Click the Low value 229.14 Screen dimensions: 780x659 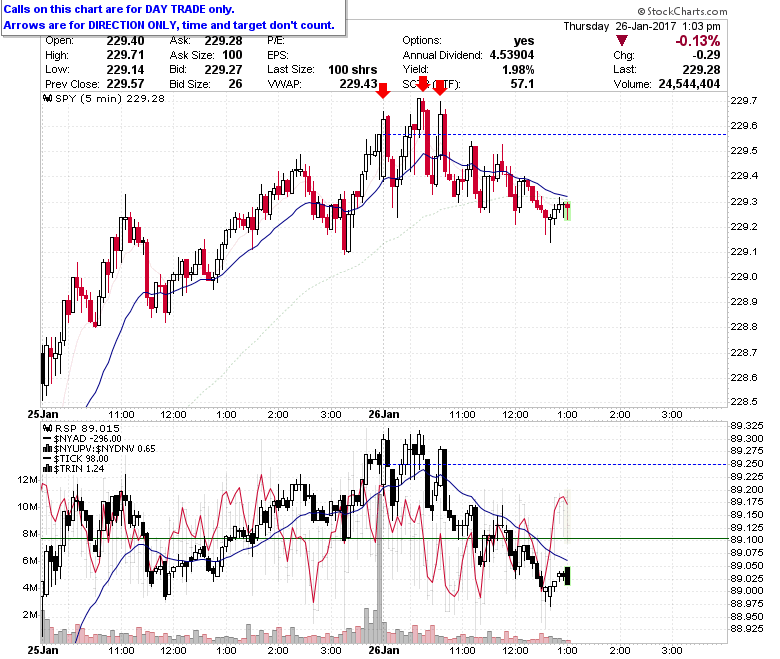click(125, 70)
